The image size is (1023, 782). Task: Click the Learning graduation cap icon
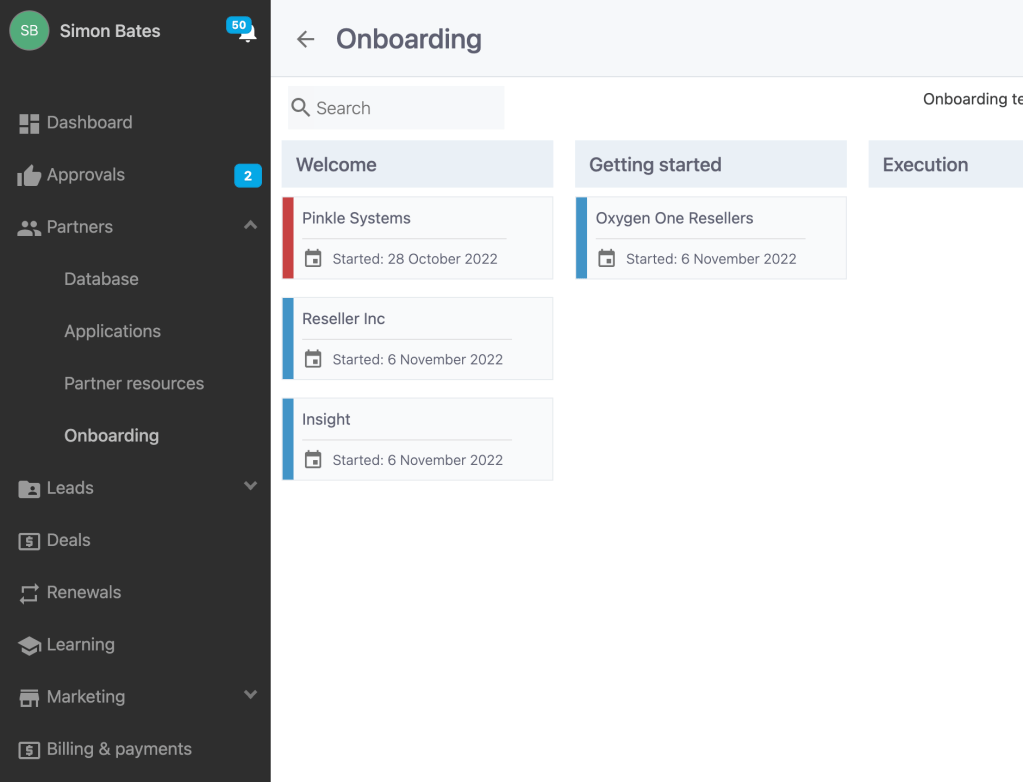[x=29, y=646]
